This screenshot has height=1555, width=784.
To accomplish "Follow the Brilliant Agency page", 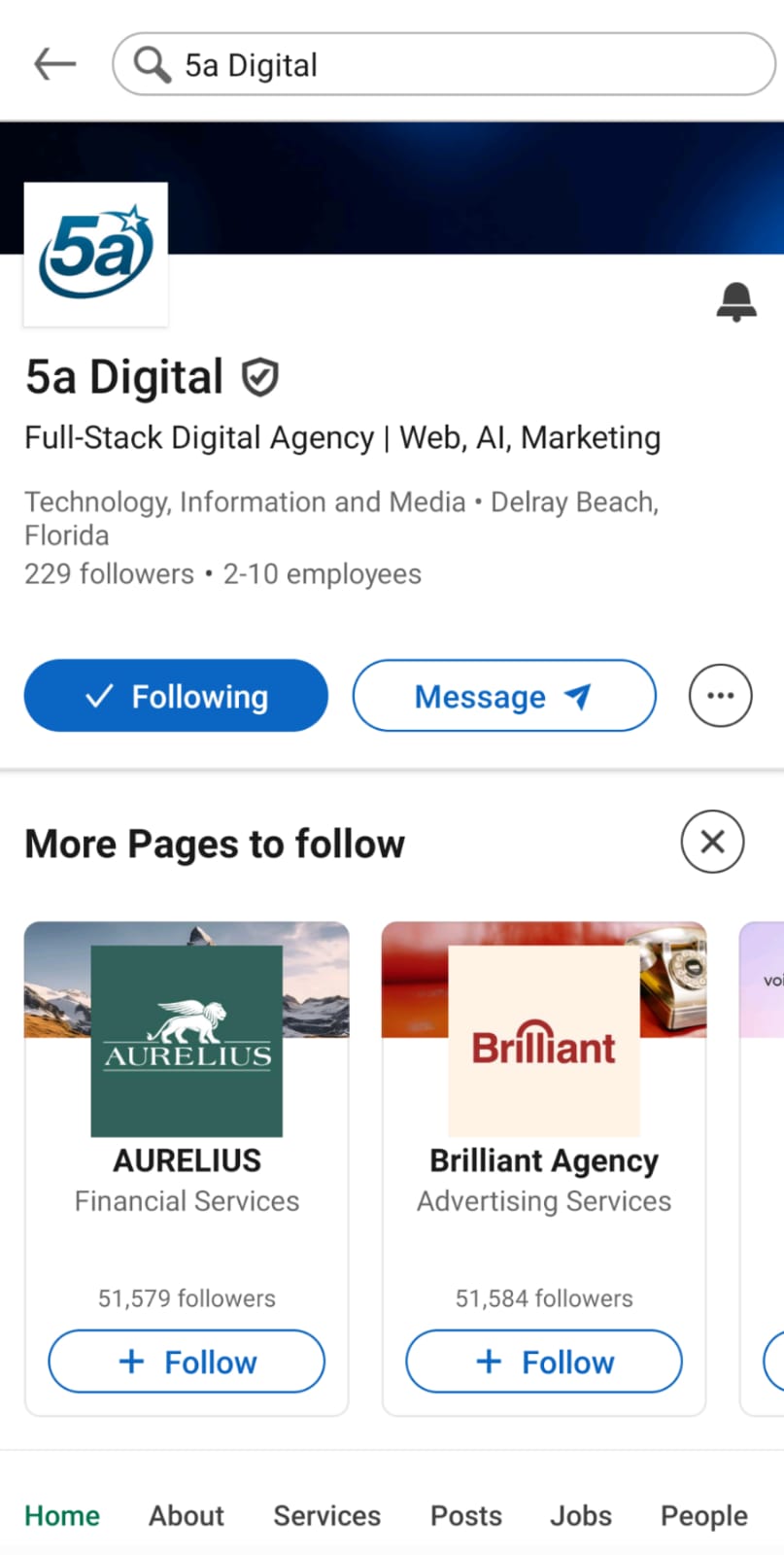I will (544, 1362).
